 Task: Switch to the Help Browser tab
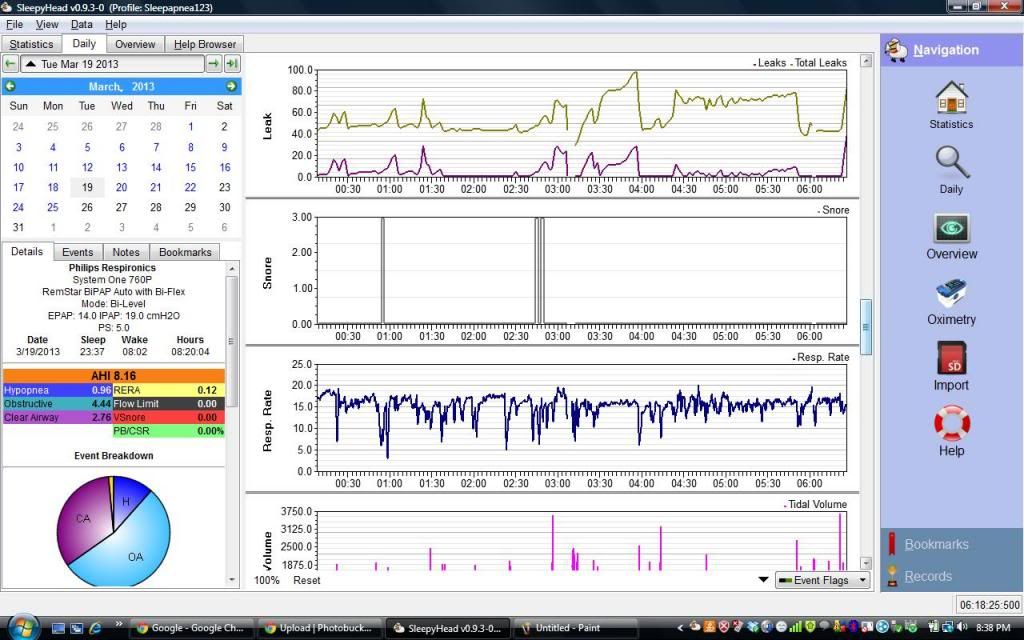point(204,44)
